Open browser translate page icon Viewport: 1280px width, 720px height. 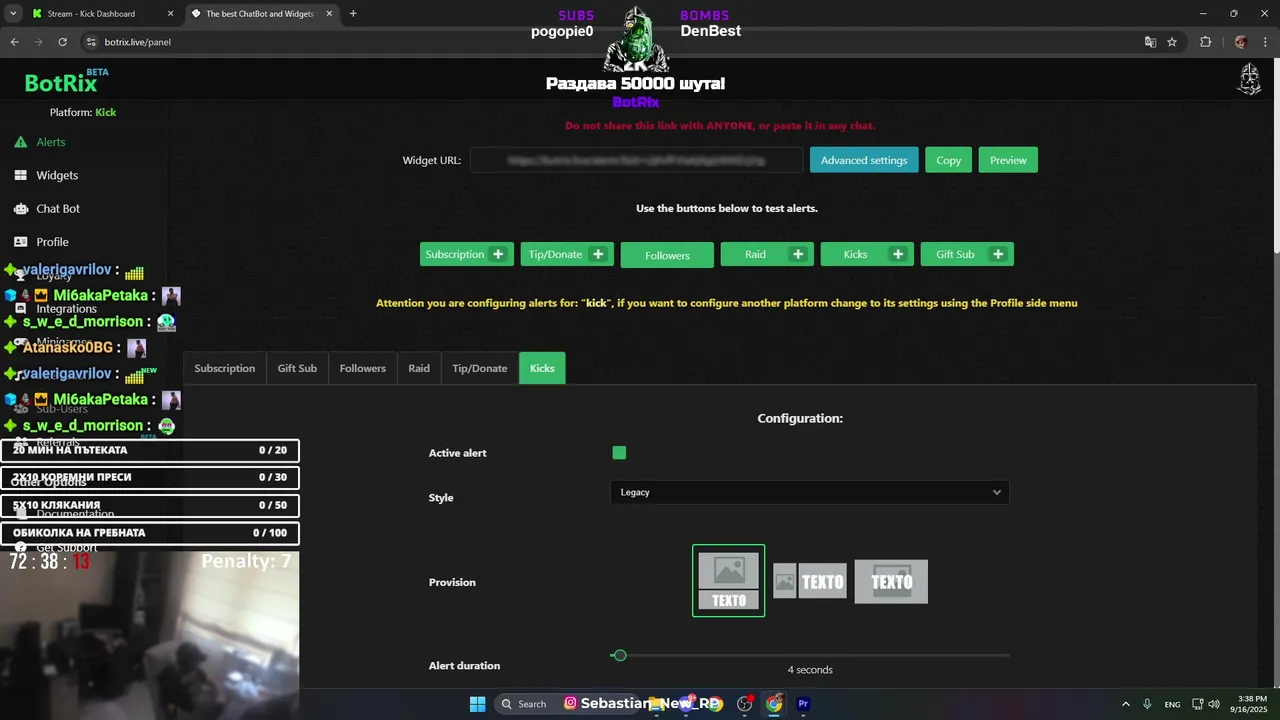coord(1150,42)
